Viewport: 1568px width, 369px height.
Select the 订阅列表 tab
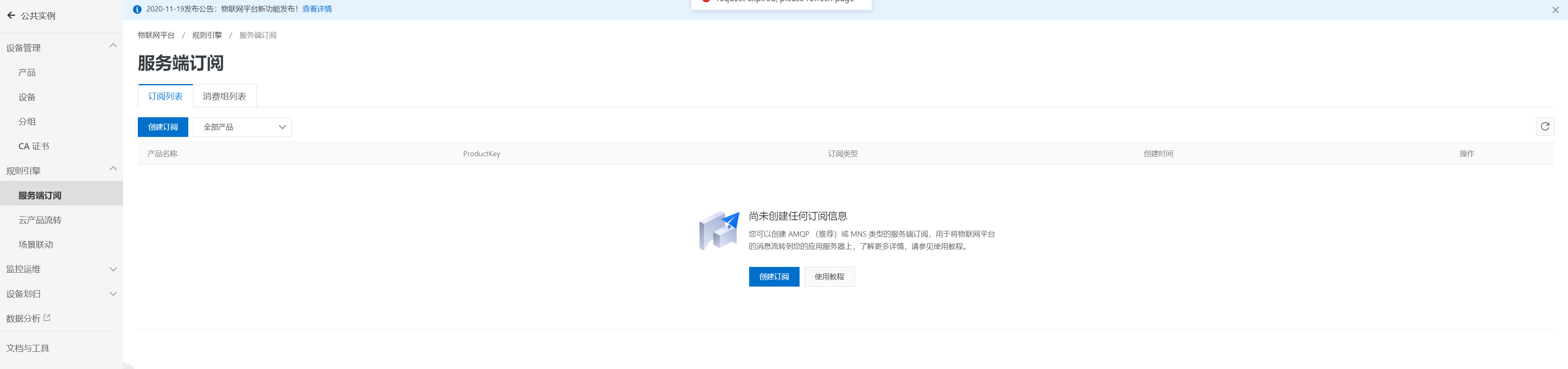coord(165,96)
